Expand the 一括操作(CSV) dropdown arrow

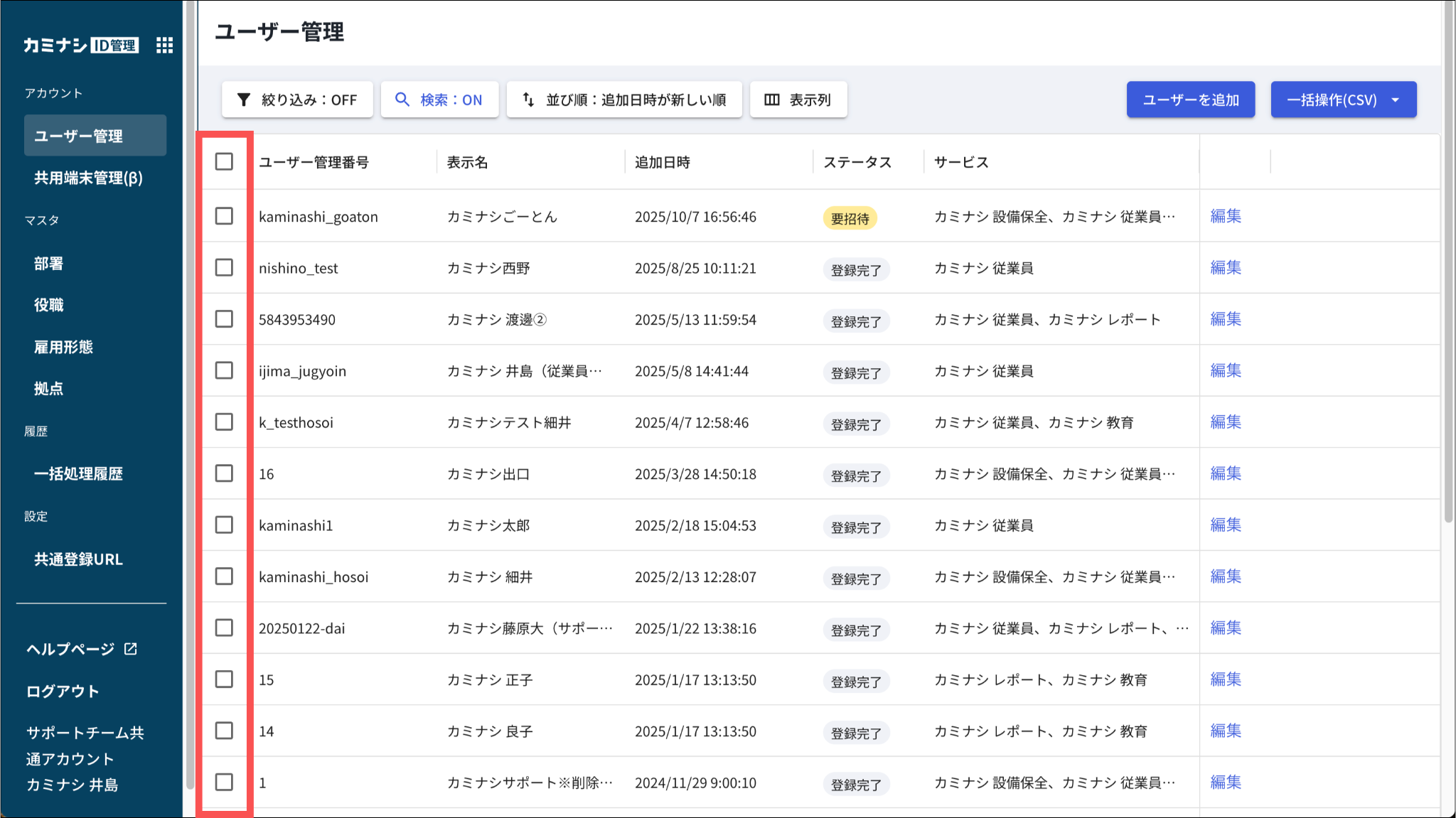point(1396,99)
